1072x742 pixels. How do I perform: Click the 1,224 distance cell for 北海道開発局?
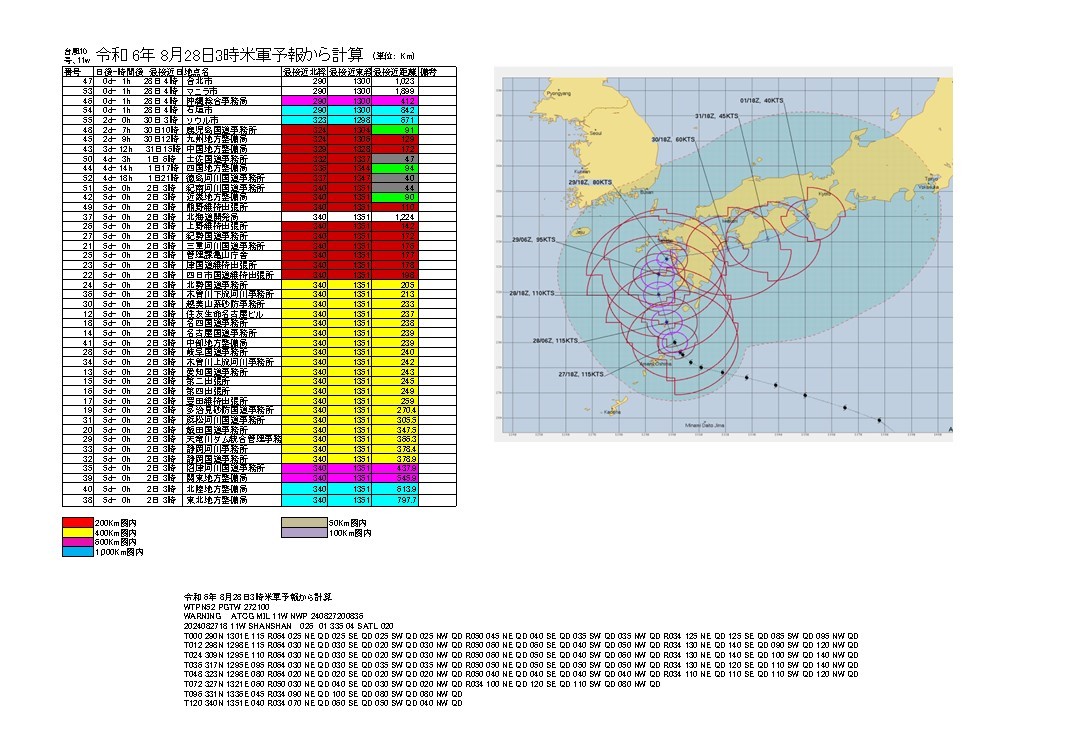pyautogui.click(x=396, y=216)
